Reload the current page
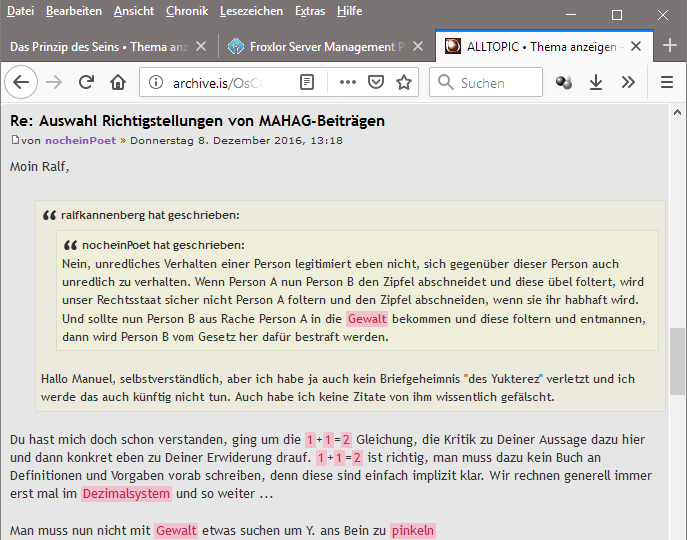687x540 pixels. coord(87,83)
